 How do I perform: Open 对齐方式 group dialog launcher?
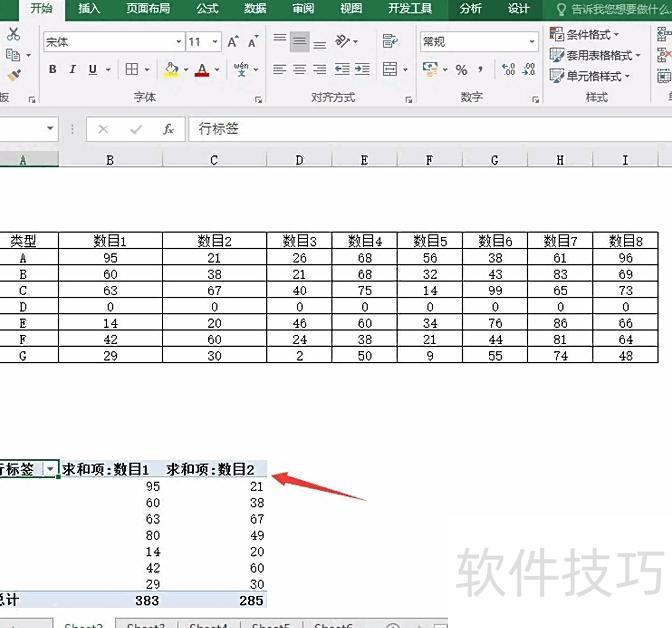click(x=408, y=99)
